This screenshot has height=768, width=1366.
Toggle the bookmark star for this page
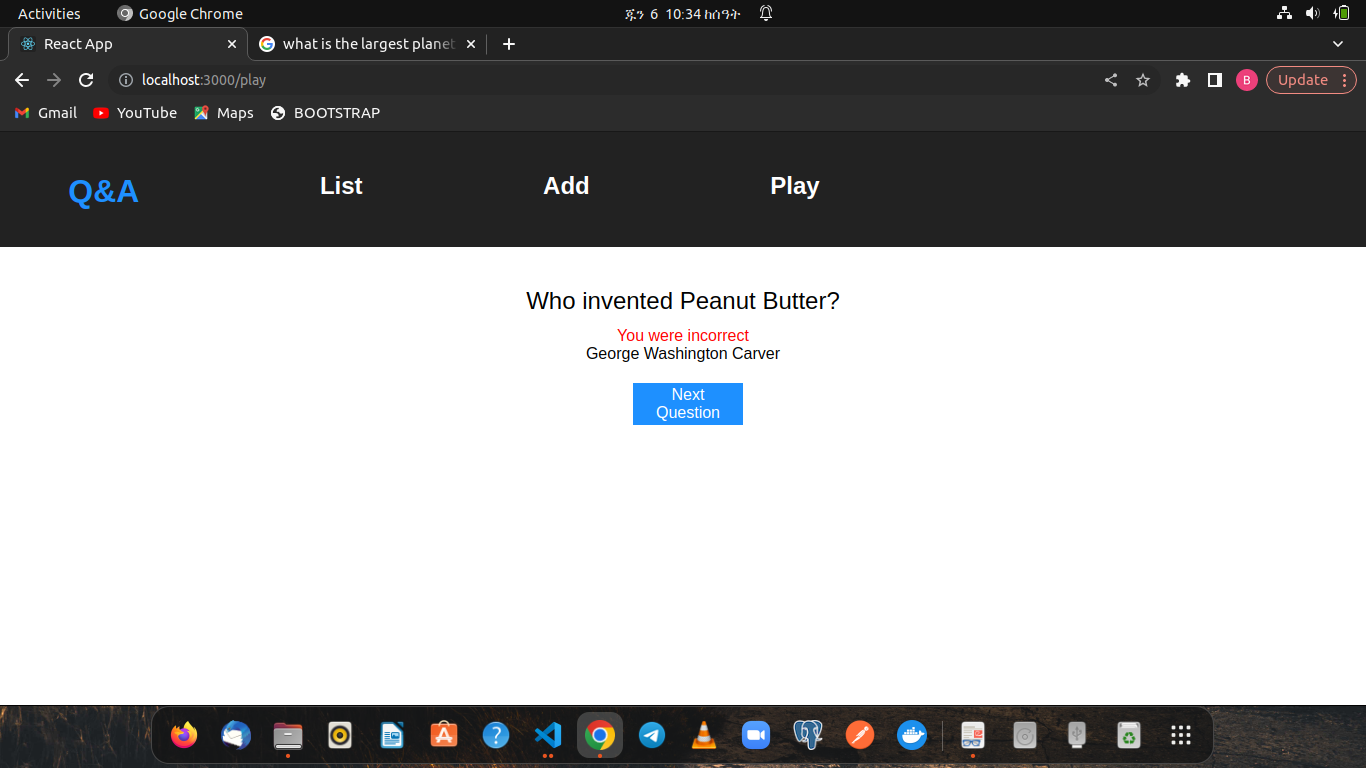[1143, 80]
